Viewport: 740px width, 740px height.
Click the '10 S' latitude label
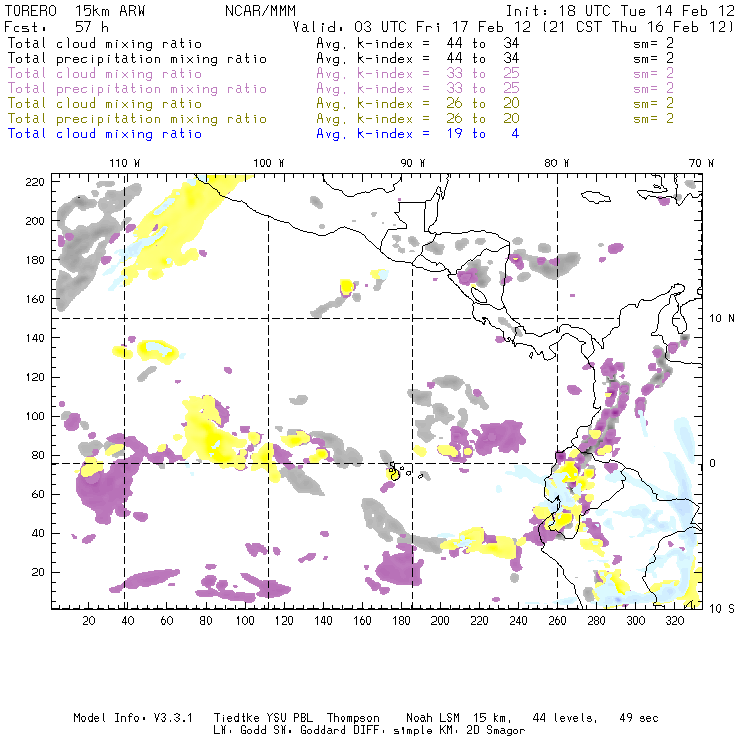pyautogui.click(x=722, y=609)
